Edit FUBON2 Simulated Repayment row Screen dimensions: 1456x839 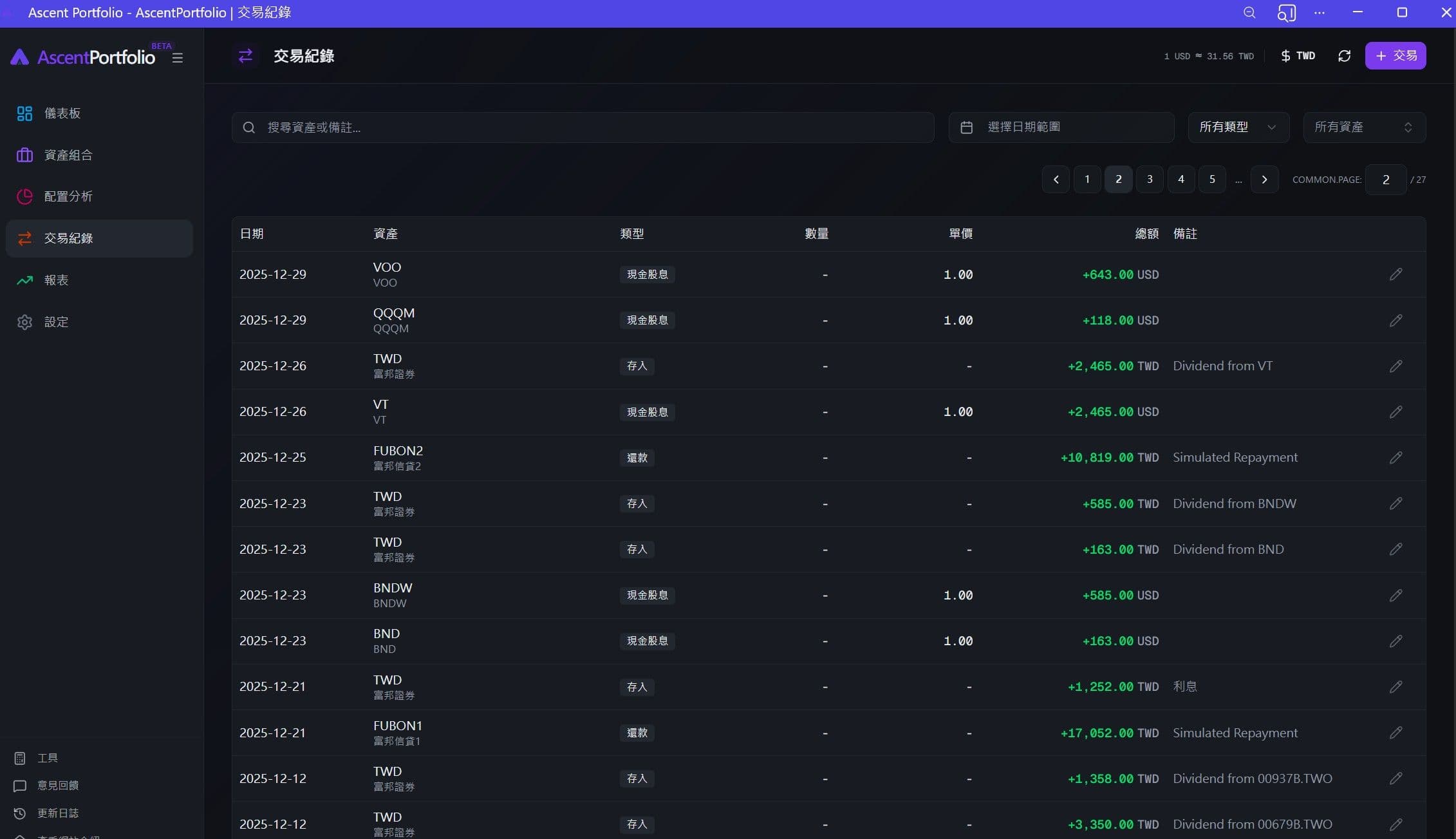[x=1395, y=458]
